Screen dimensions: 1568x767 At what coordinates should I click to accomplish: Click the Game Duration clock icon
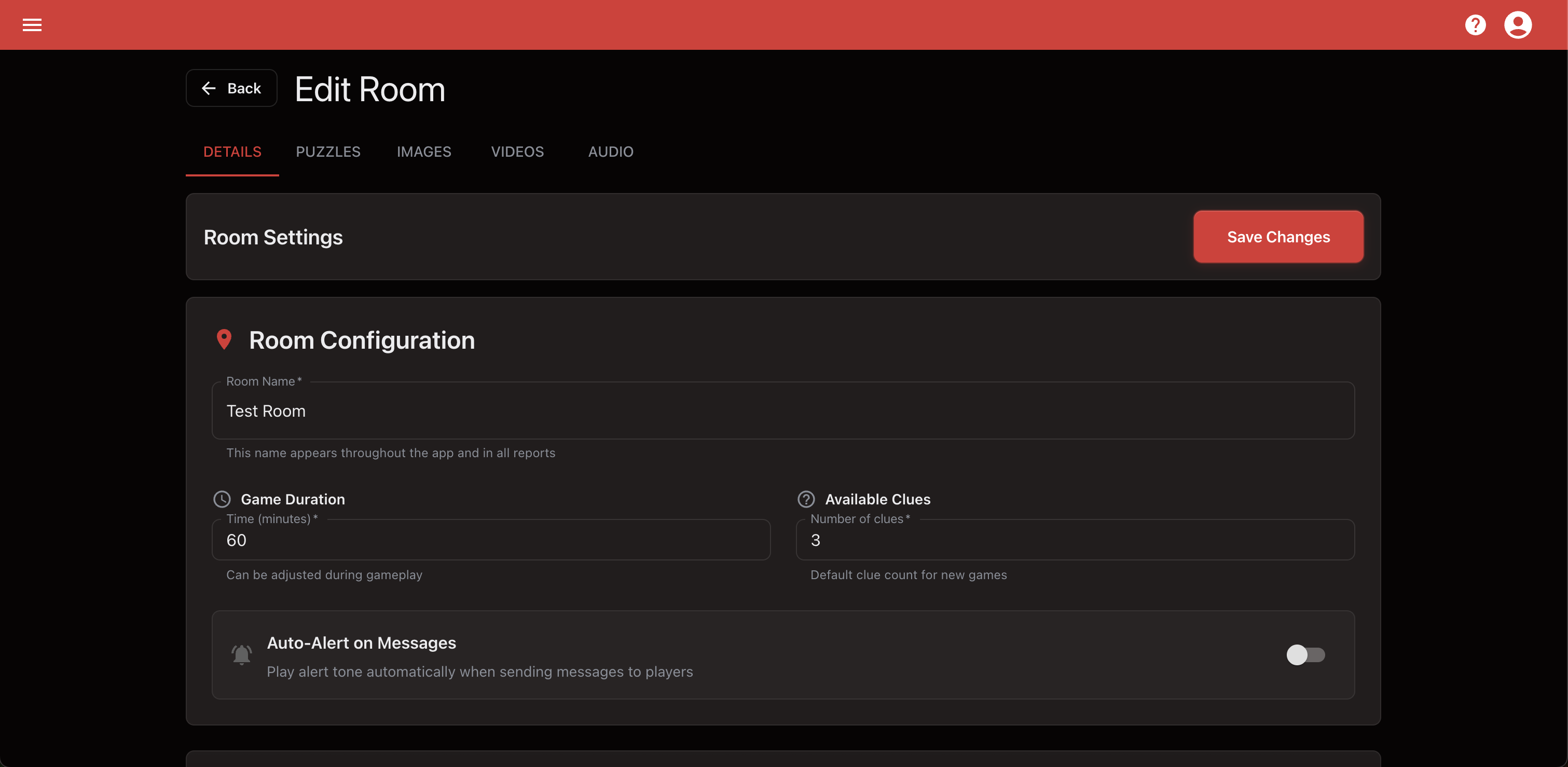(222, 499)
